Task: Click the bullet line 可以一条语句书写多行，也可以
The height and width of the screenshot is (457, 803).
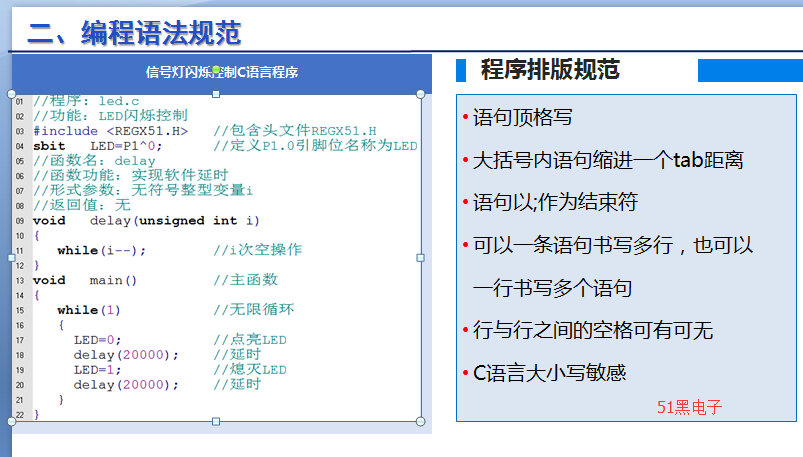Action: (613, 245)
